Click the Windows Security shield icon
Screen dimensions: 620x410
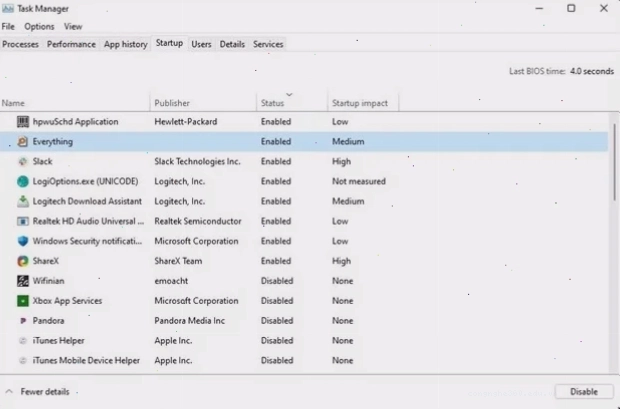point(23,241)
